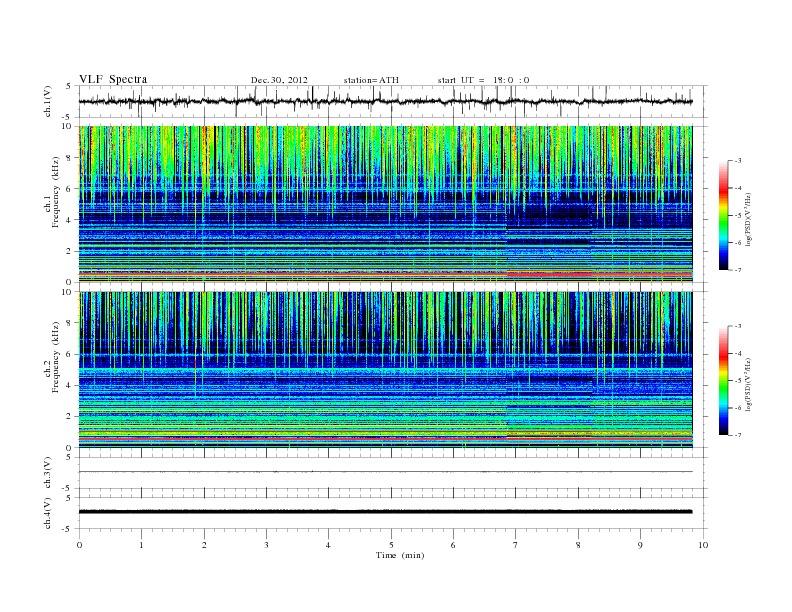Click the "-5" tick of ch.4(V) axis

68,529
